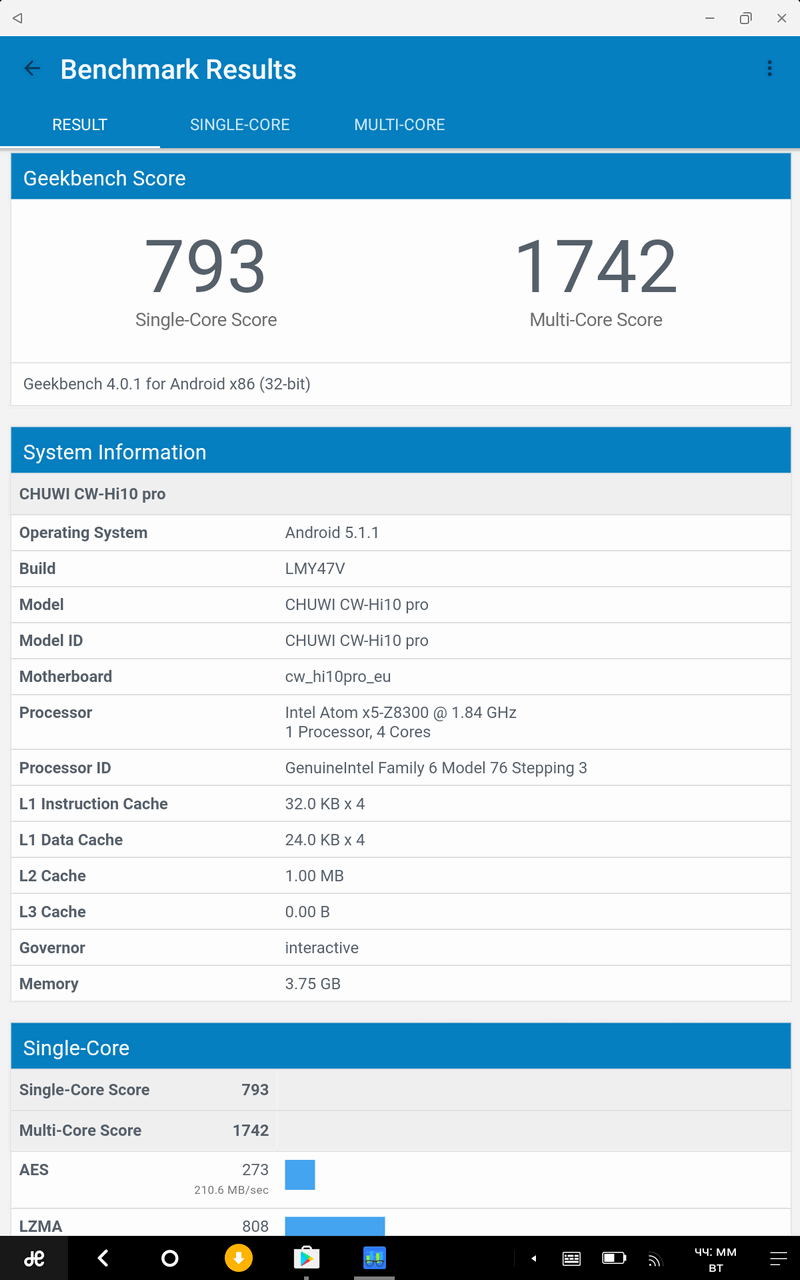The height and width of the screenshot is (1280, 800).
Task: Tap the taskbar home circle button
Action: point(170,1258)
